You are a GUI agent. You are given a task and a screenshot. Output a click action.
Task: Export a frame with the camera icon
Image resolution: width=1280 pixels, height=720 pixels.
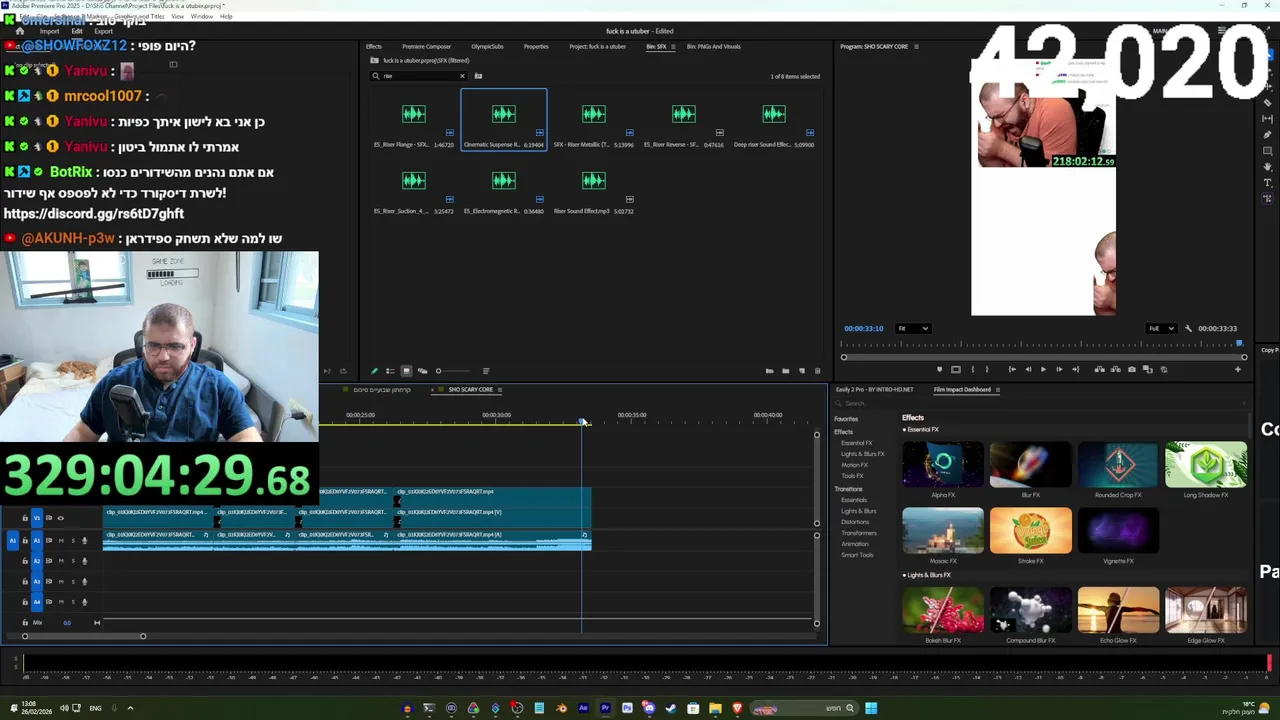coord(1131,369)
